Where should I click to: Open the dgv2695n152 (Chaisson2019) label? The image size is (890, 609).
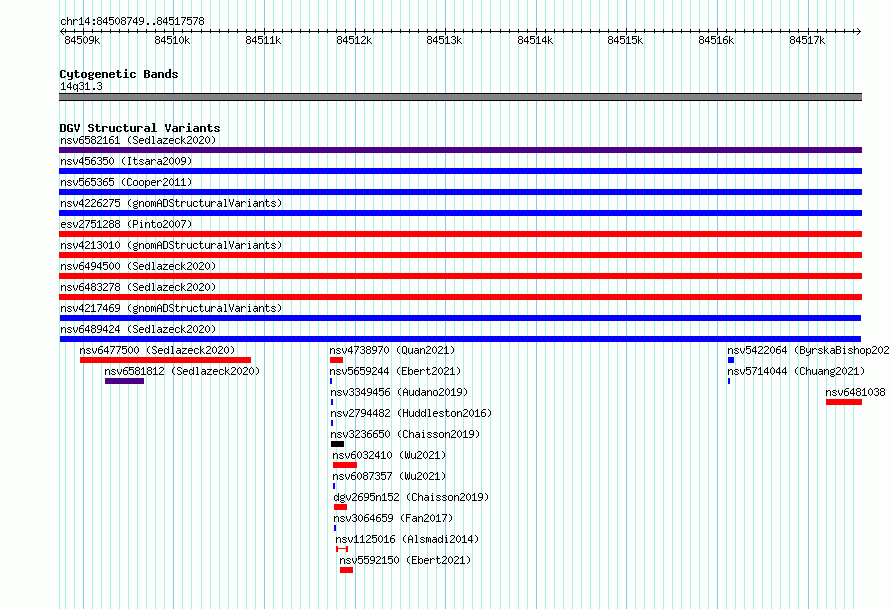411,497
